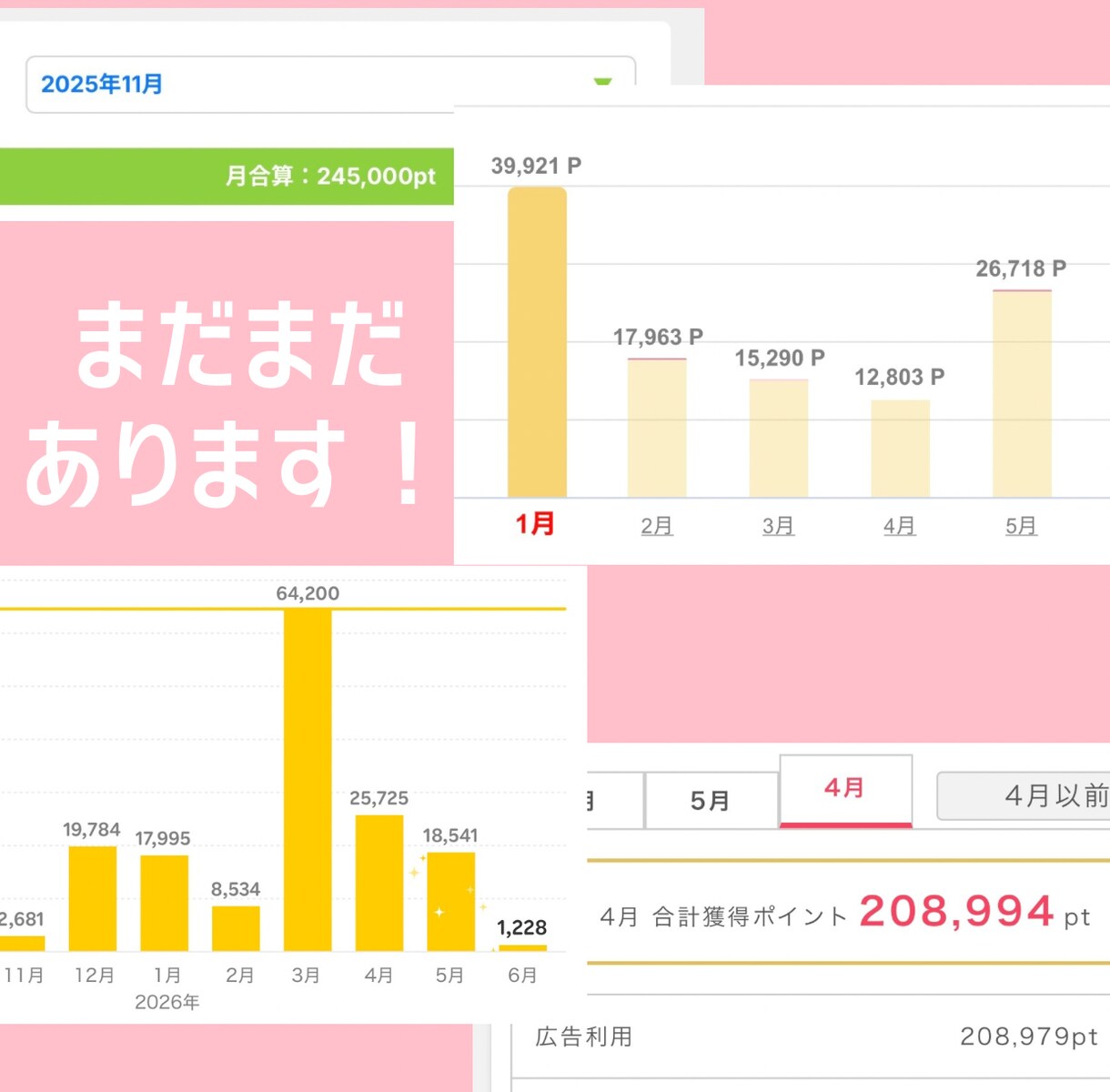Screen dimensions: 1110x1092
Task: Click the pale 5月 bar under 26,718 P
Action: [1023, 393]
